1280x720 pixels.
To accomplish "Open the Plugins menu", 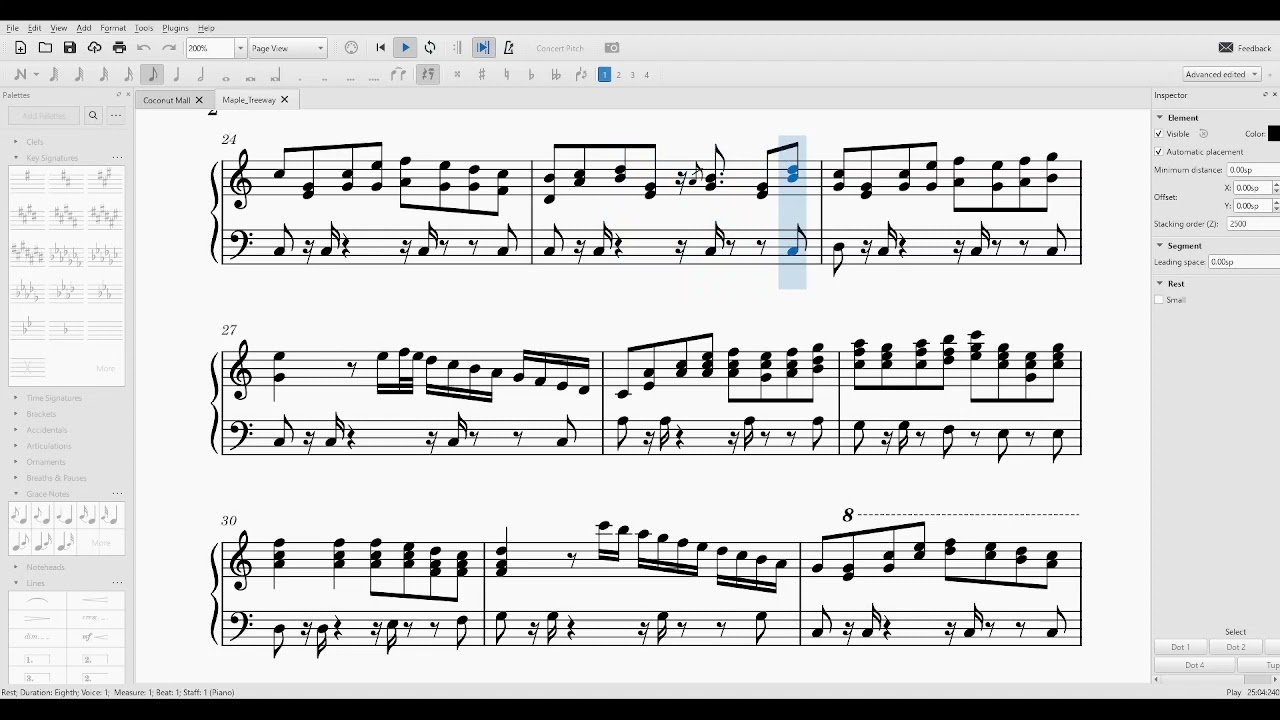I will [175, 28].
